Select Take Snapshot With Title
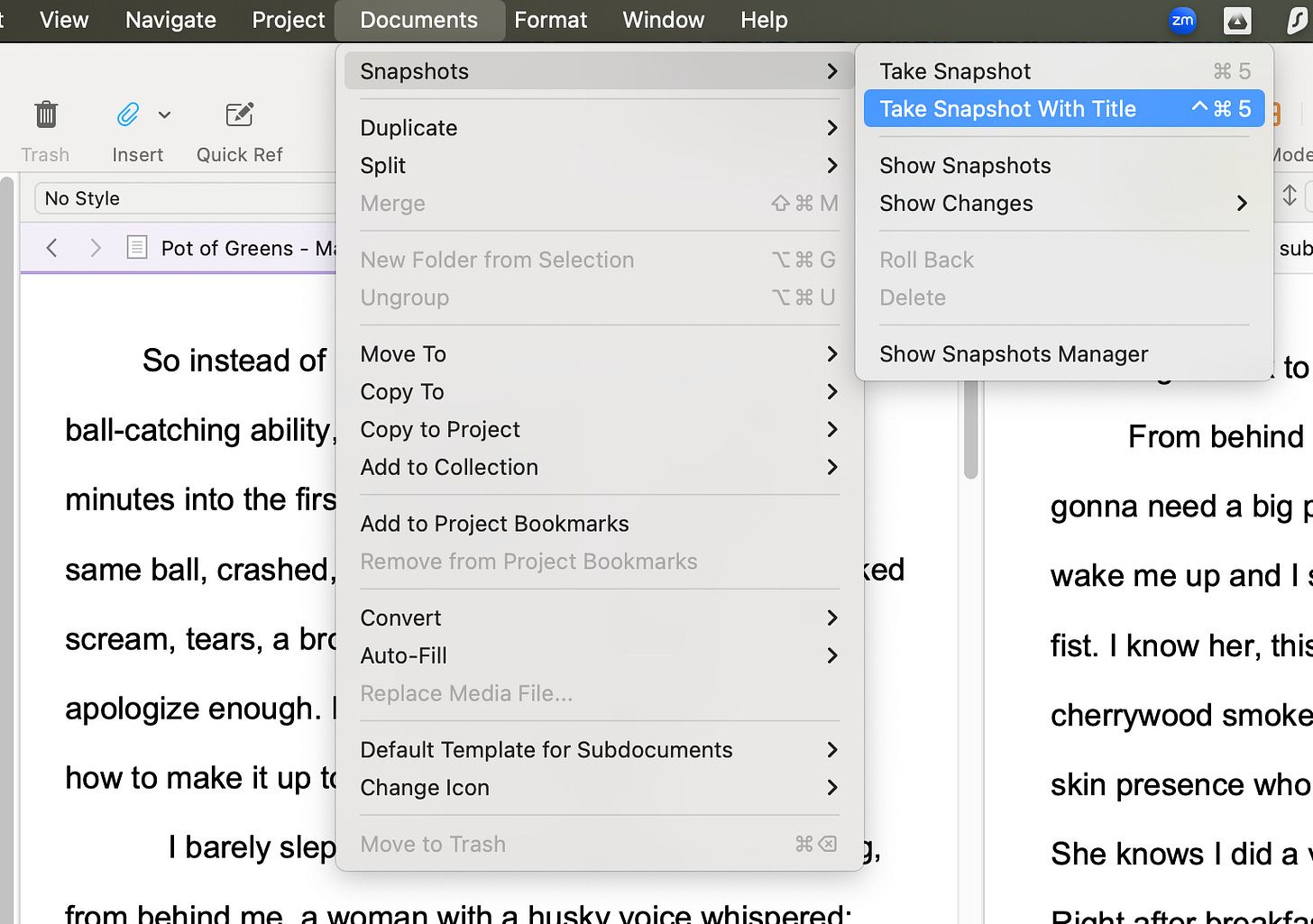1313x924 pixels. point(1007,108)
